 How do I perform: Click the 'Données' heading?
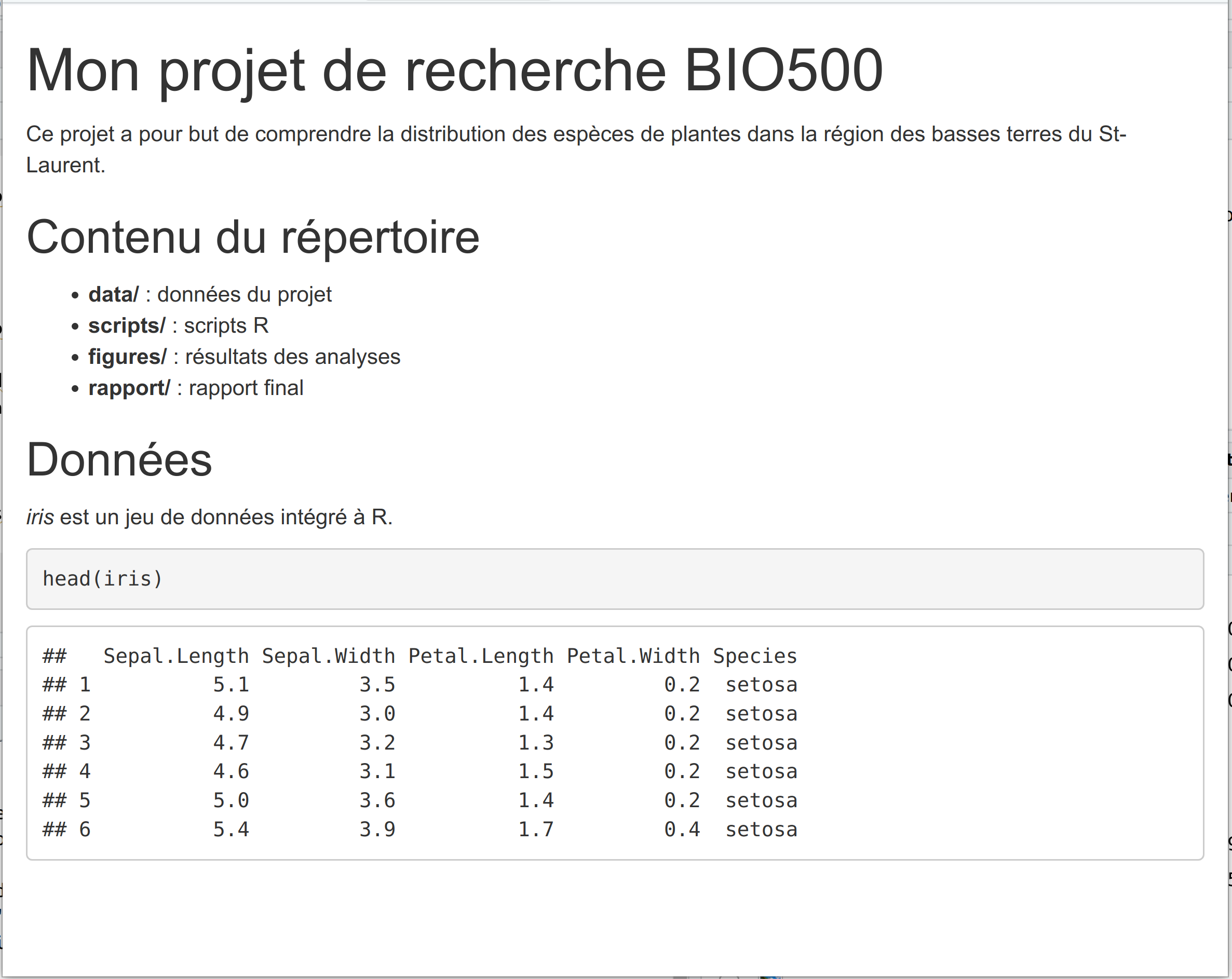[x=119, y=460]
